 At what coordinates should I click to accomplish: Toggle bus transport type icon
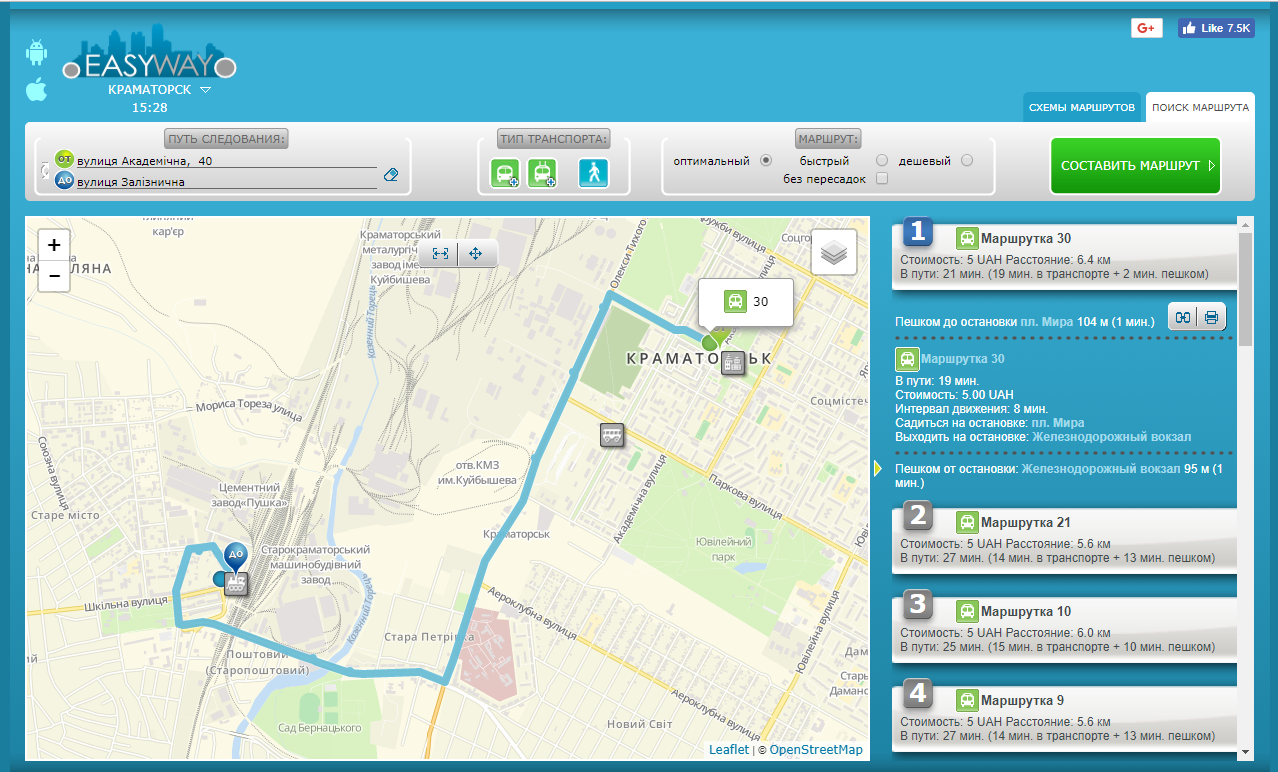point(504,173)
